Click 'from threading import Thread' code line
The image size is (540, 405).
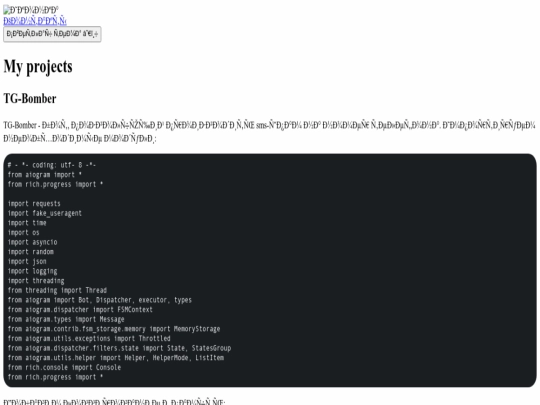coord(57,290)
